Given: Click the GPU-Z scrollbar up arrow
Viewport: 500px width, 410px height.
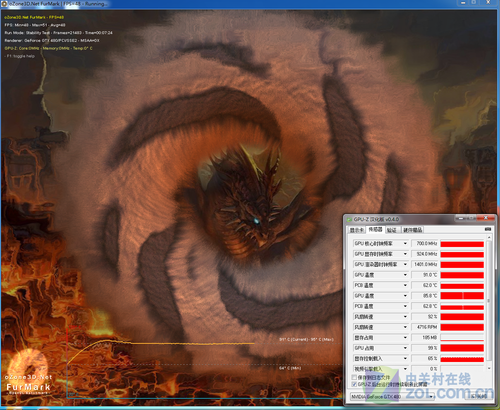Looking at the screenshot, I should (x=489, y=237).
